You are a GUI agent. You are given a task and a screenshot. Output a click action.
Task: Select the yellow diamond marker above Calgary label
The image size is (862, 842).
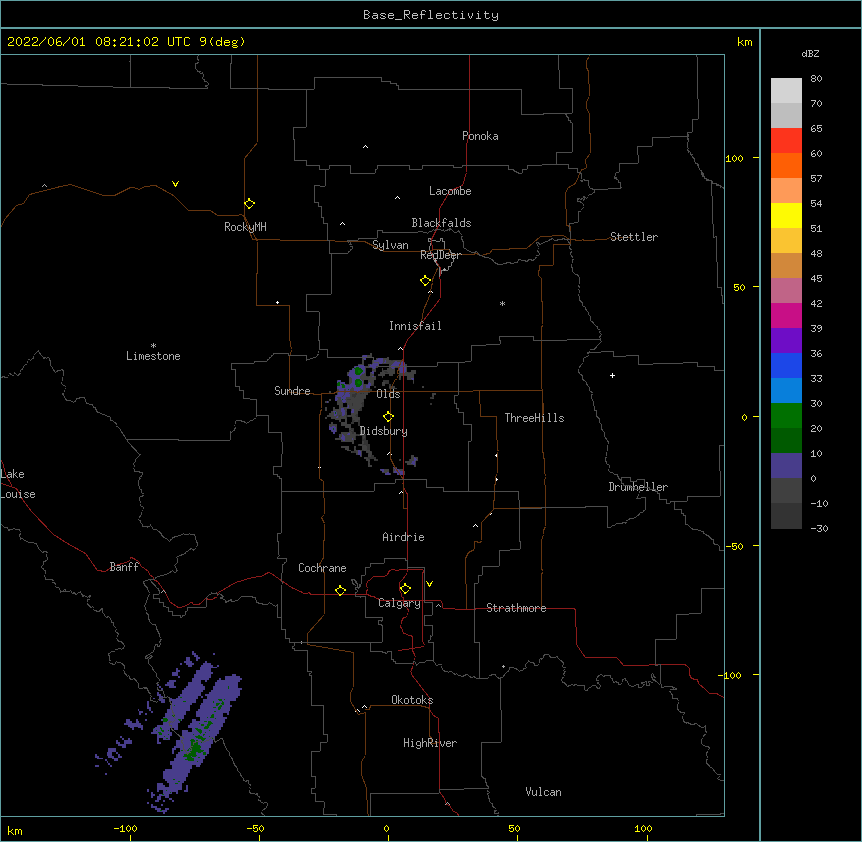(x=405, y=589)
